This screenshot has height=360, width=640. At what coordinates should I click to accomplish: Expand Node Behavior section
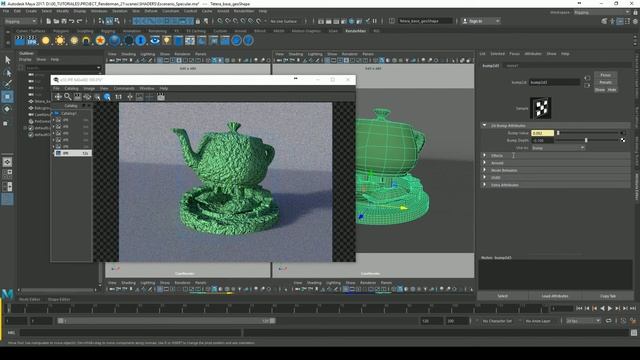pyautogui.click(x=484, y=170)
